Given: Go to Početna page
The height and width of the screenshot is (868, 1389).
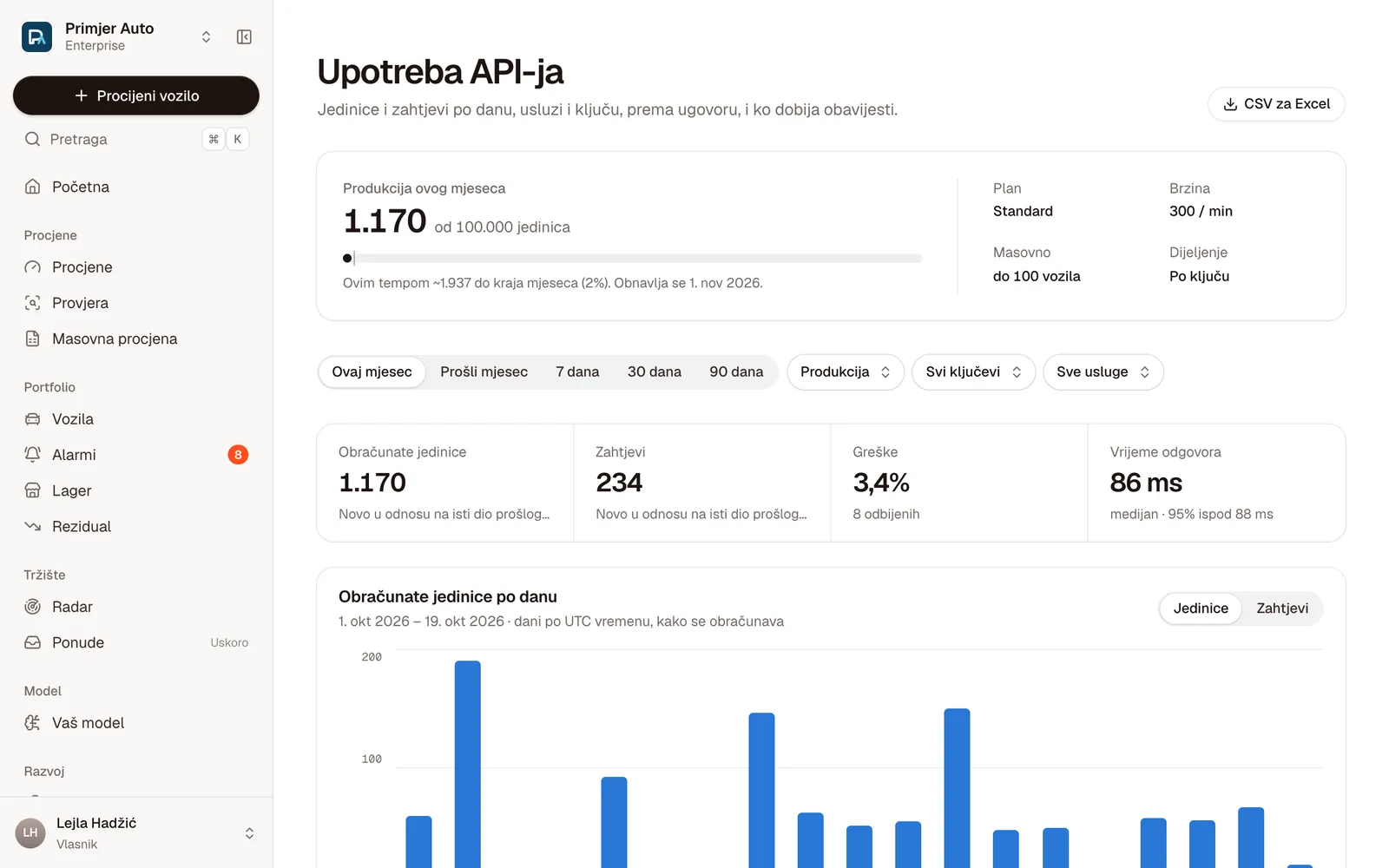Looking at the screenshot, I should coord(136,187).
